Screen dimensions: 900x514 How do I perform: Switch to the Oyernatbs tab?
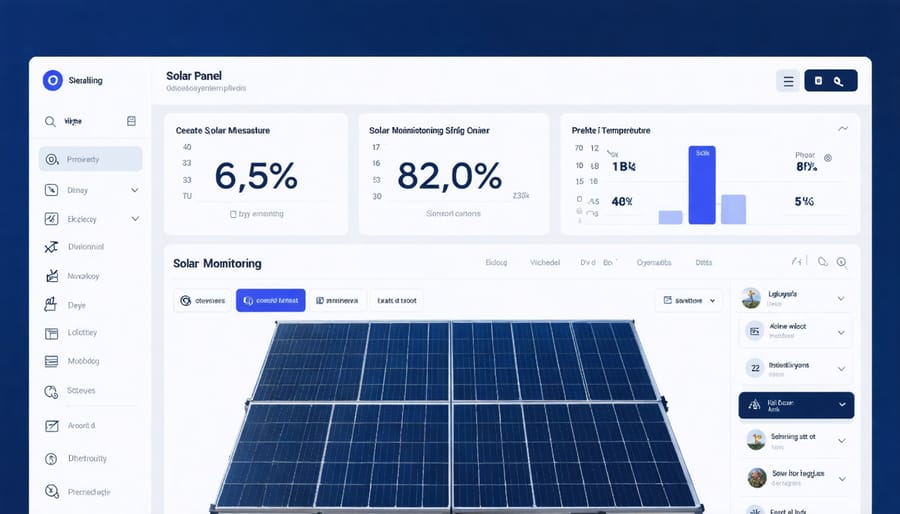point(654,263)
